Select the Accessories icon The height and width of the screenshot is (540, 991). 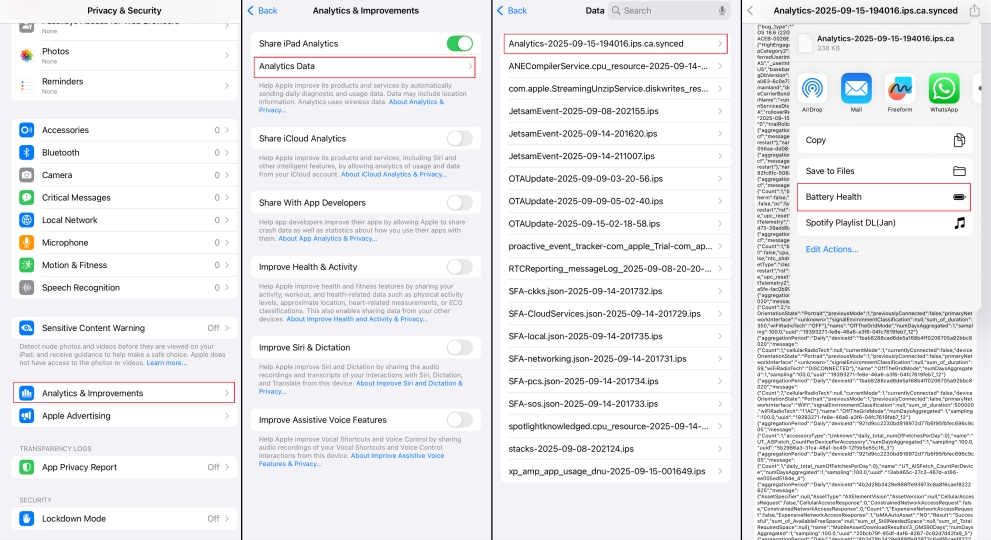[x=27, y=130]
